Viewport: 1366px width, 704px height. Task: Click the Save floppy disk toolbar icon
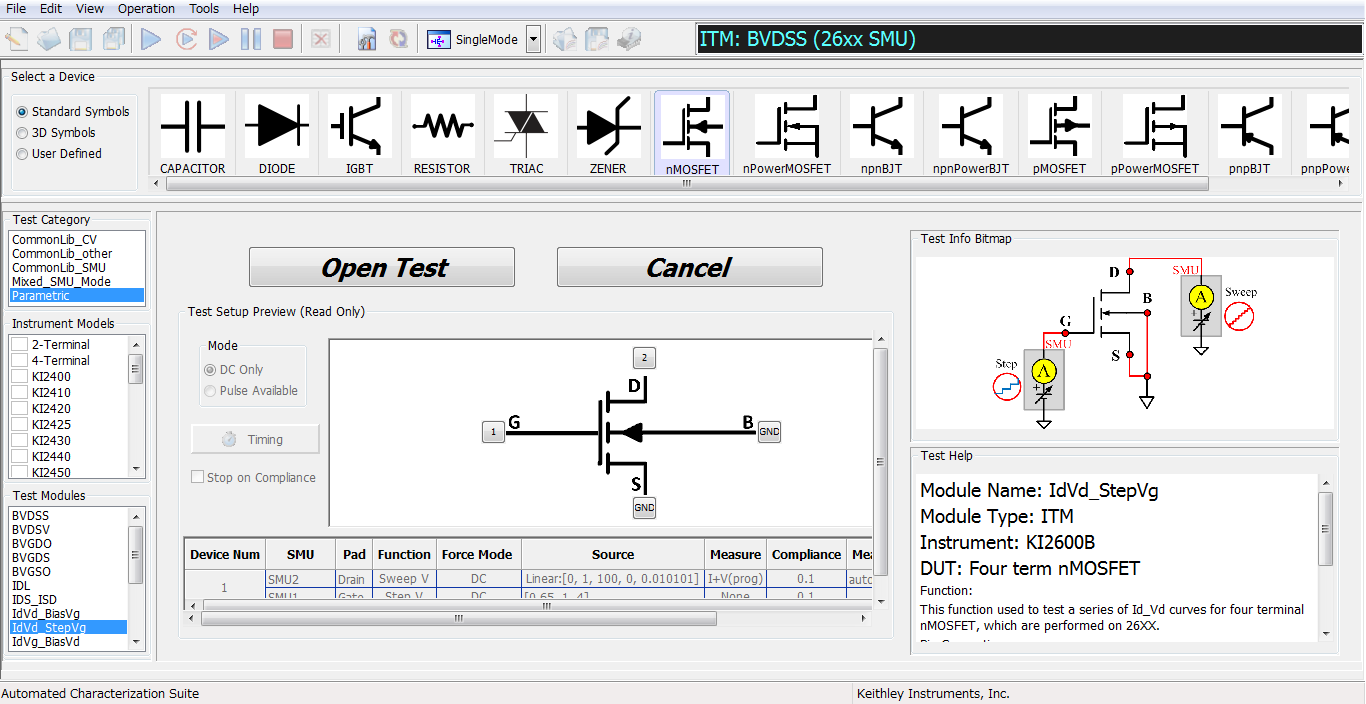point(81,40)
